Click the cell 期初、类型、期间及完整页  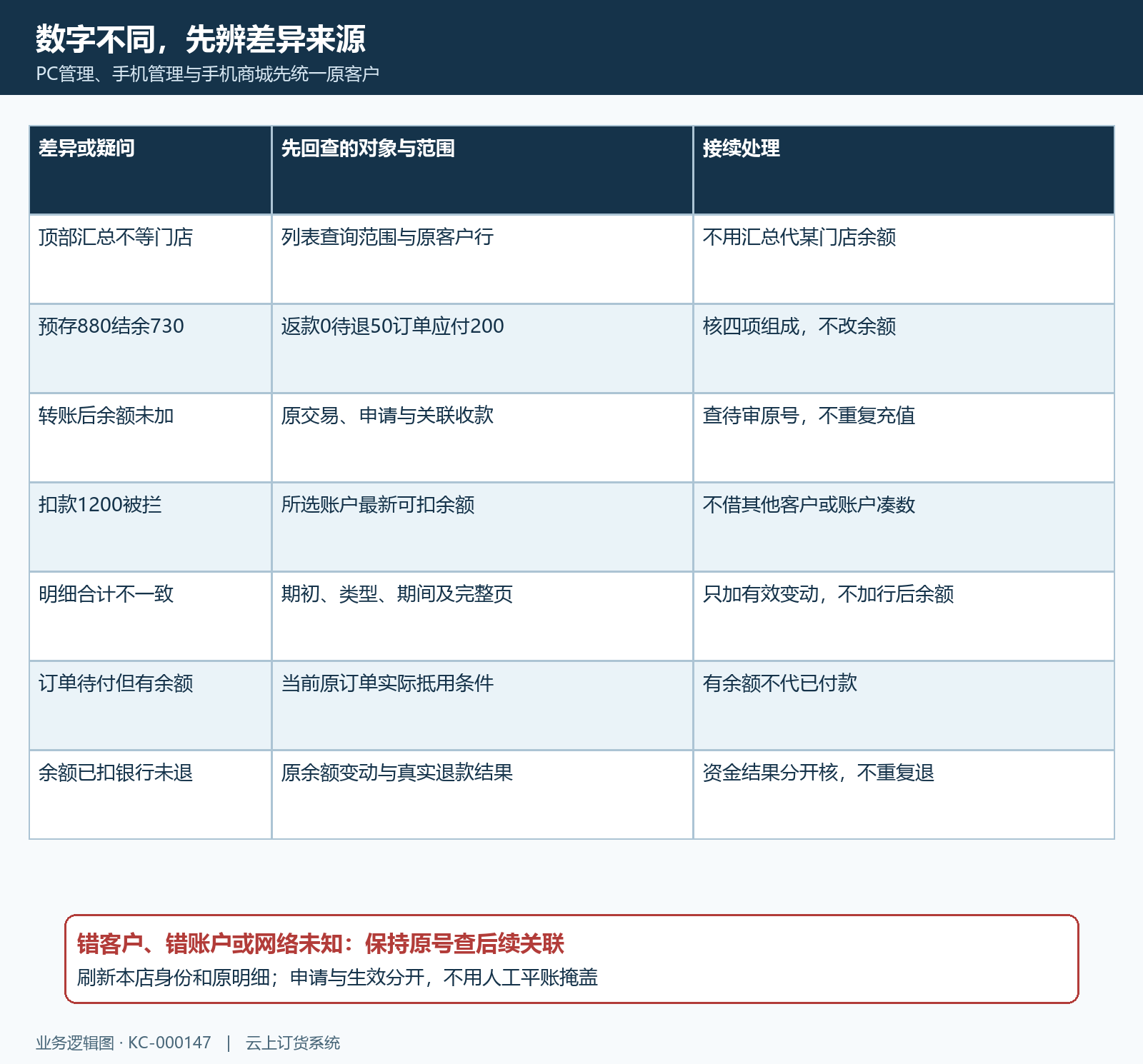(x=482, y=616)
